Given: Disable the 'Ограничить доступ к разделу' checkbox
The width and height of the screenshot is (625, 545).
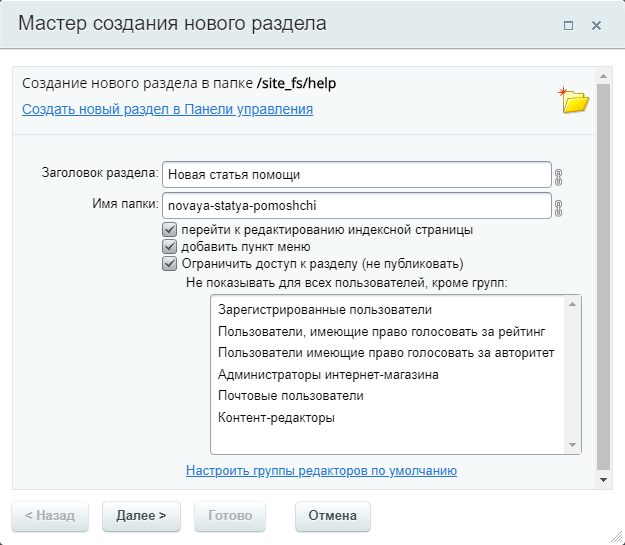Looking at the screenshot, I should click(x=169, y=264).
